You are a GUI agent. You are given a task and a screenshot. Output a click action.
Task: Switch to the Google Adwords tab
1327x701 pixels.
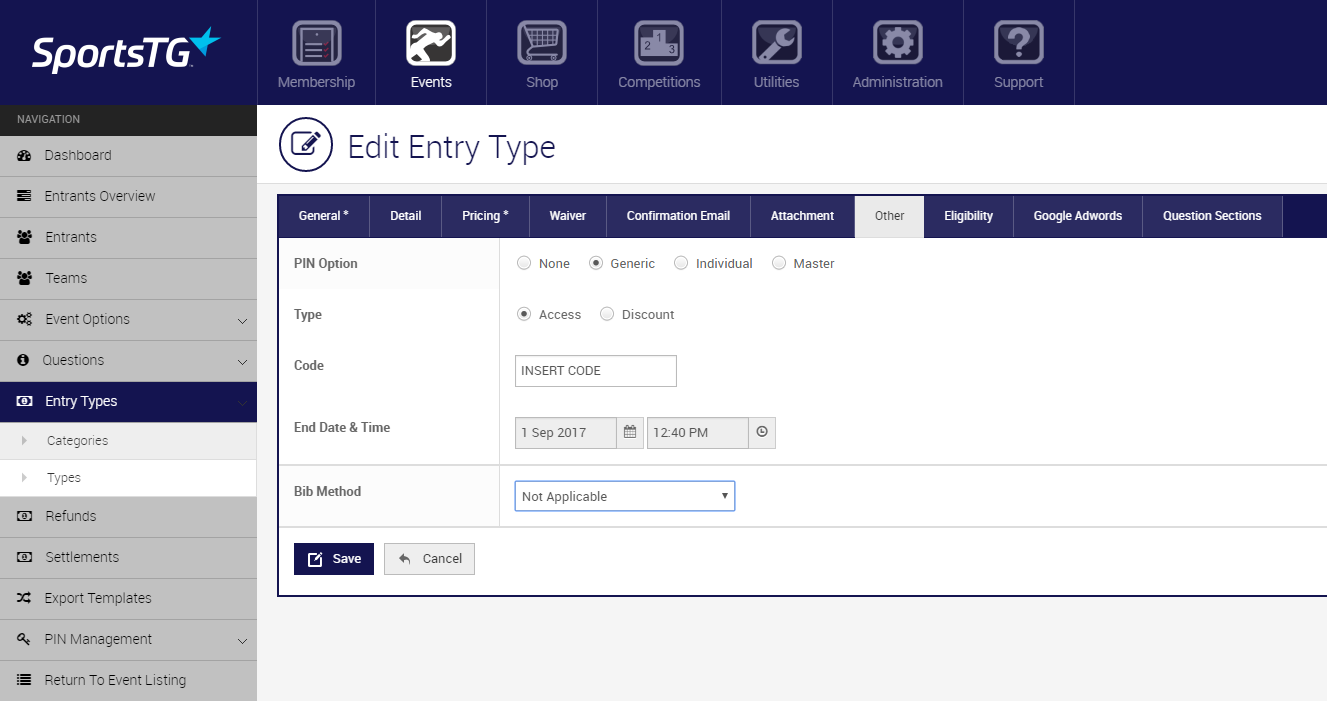(1078, 216)
